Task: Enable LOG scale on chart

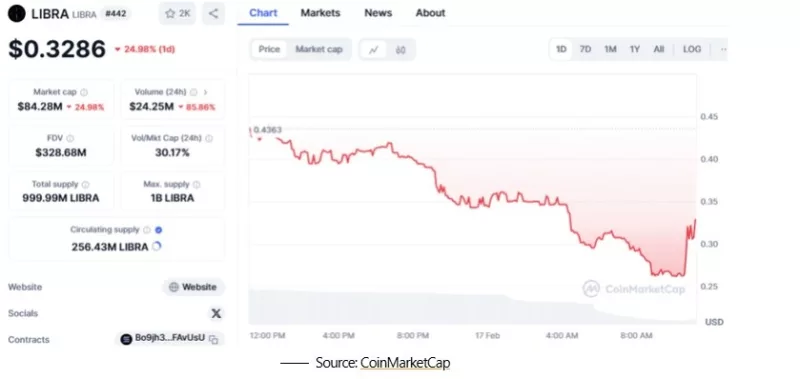Action: point(692,49)
